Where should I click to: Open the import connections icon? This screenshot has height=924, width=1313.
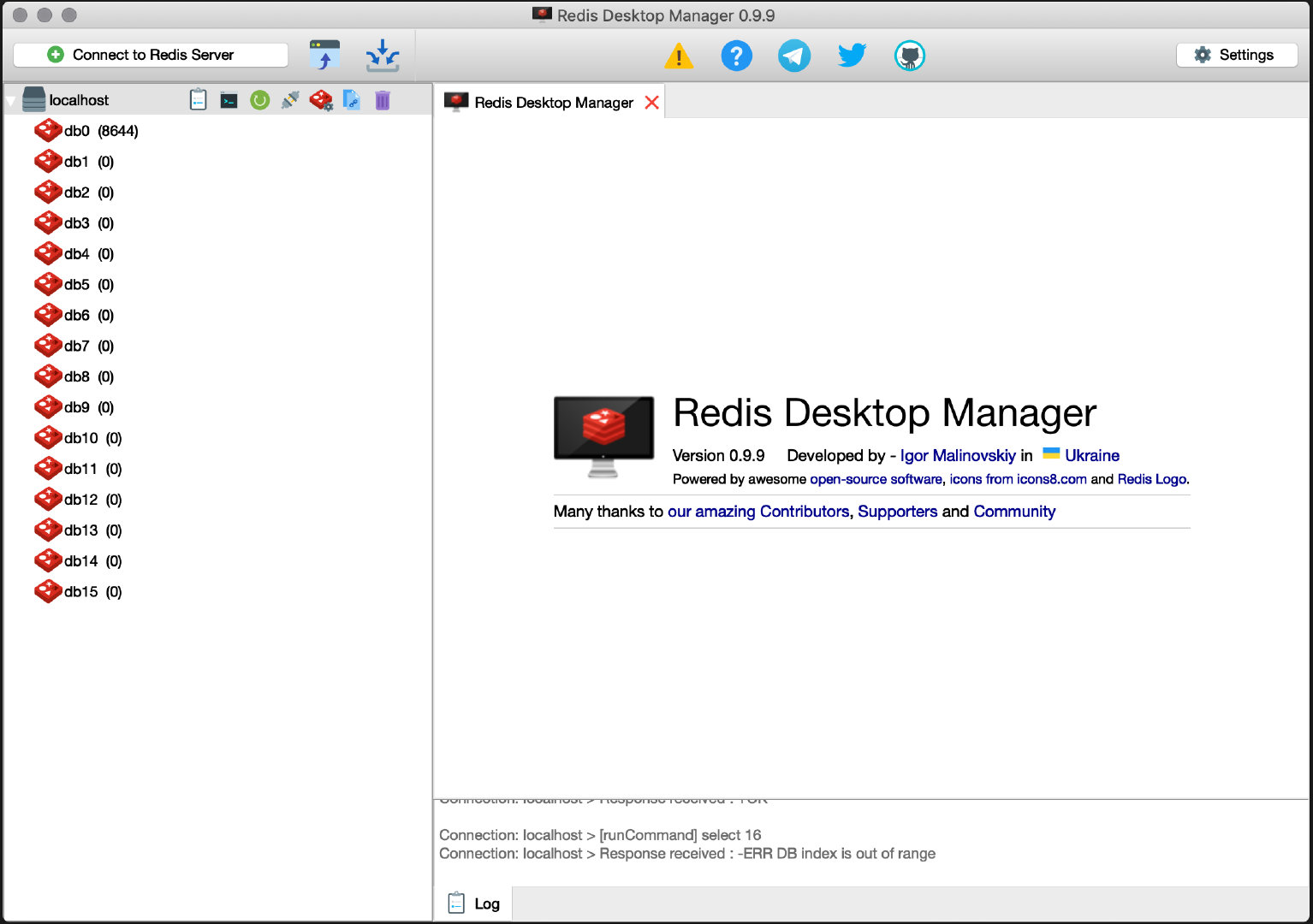tap(324, 55)
